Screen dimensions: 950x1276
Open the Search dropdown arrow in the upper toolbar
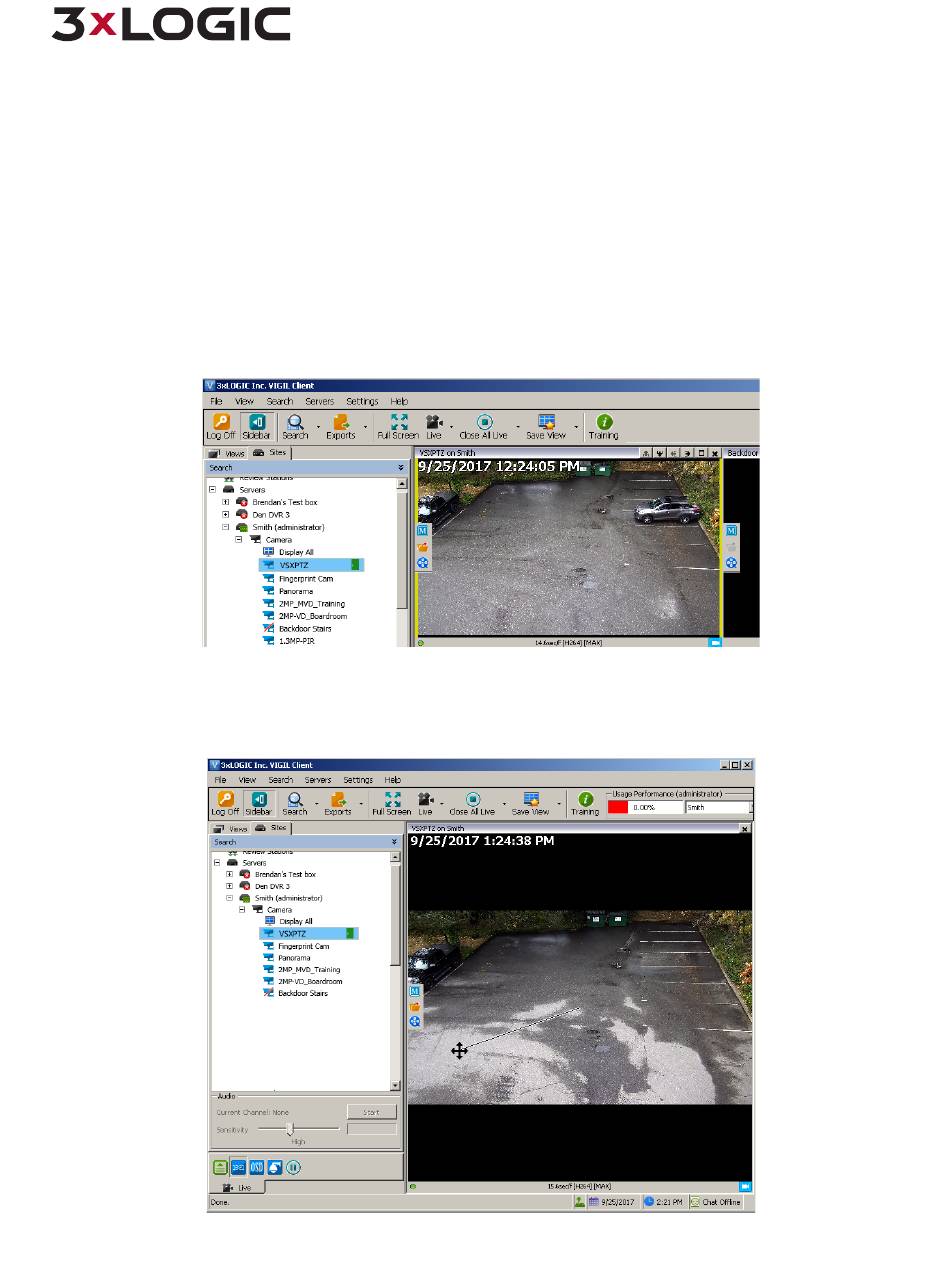[318, 428]
